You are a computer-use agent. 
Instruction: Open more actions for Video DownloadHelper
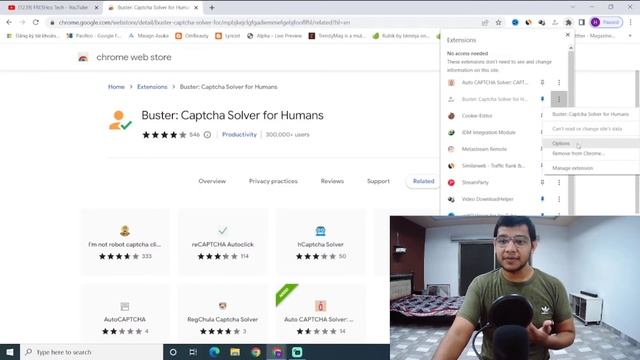559,199
